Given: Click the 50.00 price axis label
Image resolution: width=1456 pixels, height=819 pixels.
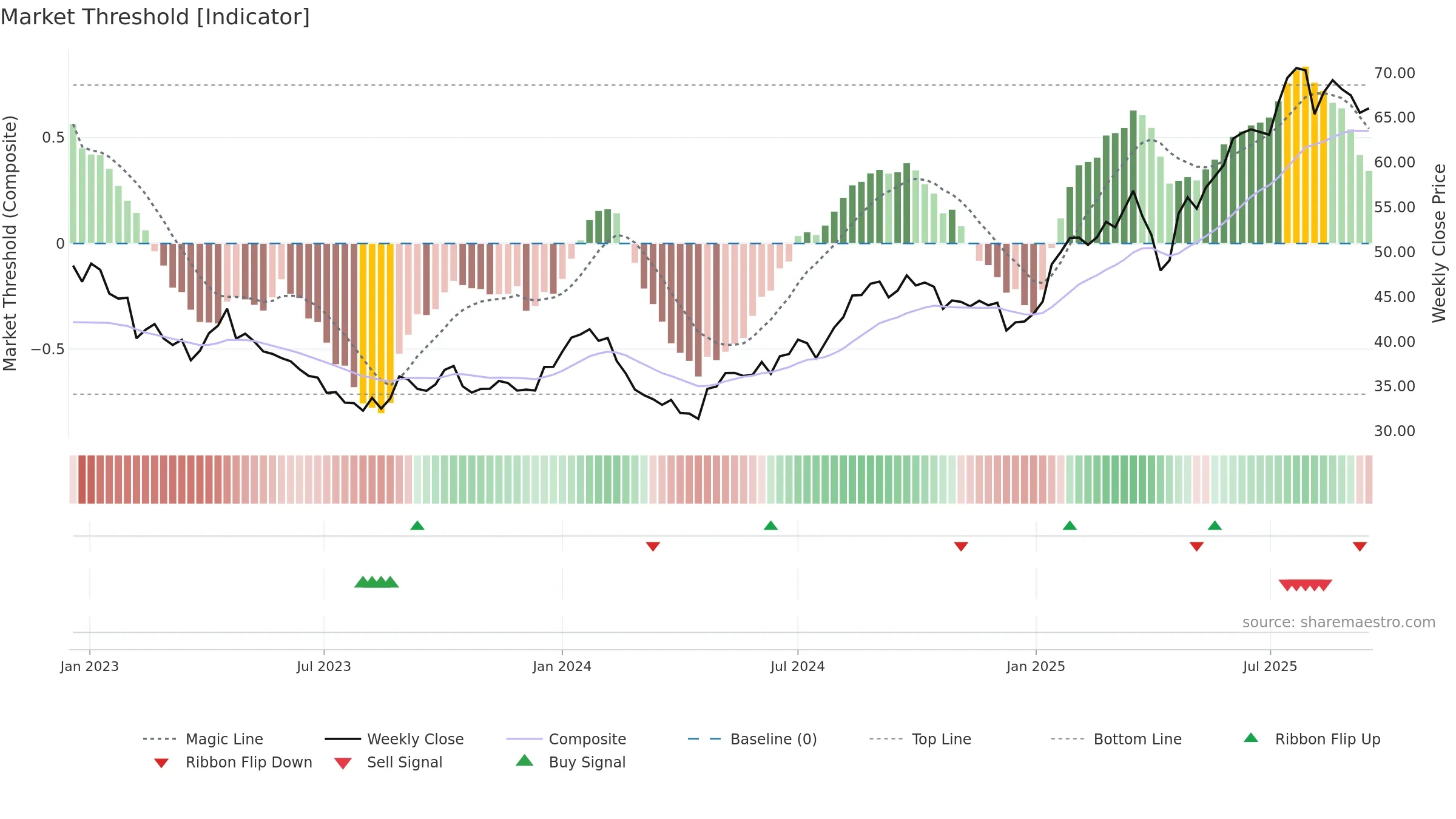Looking at the screenshot, I should click(x=1395, y=252).
